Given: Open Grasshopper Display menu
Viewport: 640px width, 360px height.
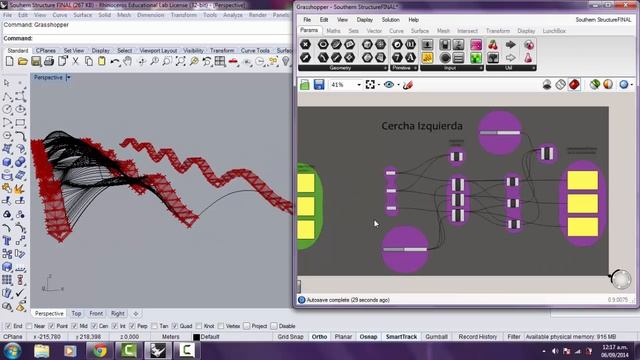Looking at the screenshot, I should [364, 20].
